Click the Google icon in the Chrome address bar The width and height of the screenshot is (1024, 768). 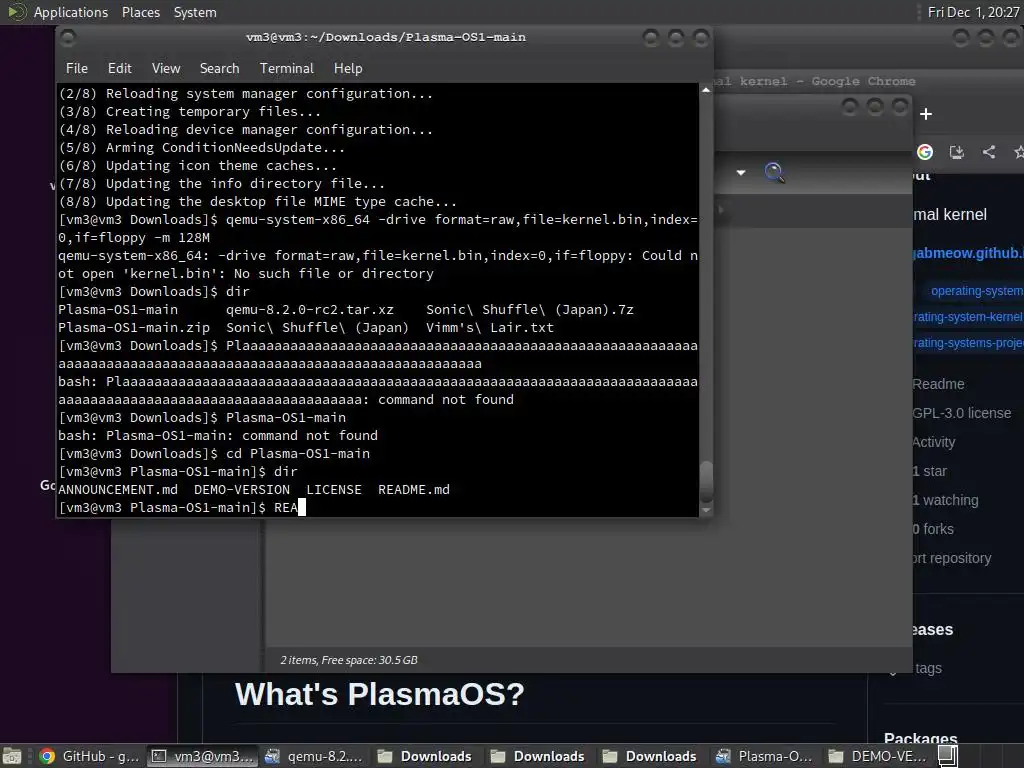click(x=925, y=152)
